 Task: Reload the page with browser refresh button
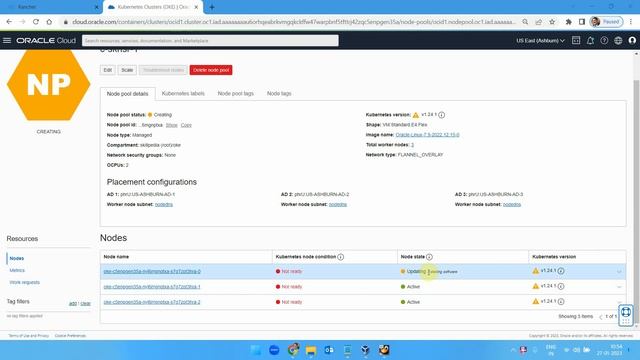point(36,22)
